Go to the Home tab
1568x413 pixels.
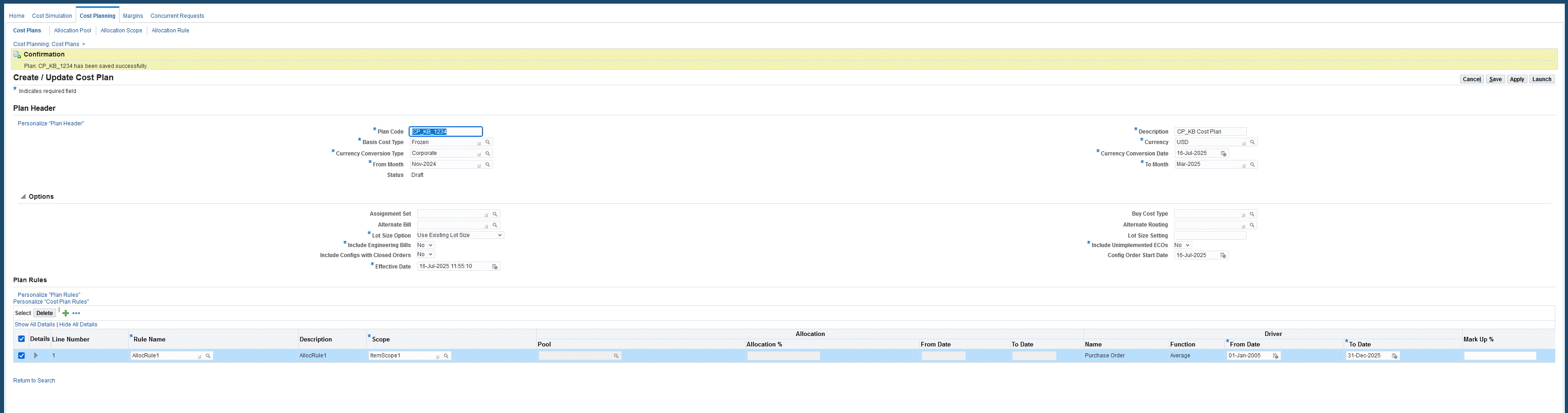click(16, 16)
